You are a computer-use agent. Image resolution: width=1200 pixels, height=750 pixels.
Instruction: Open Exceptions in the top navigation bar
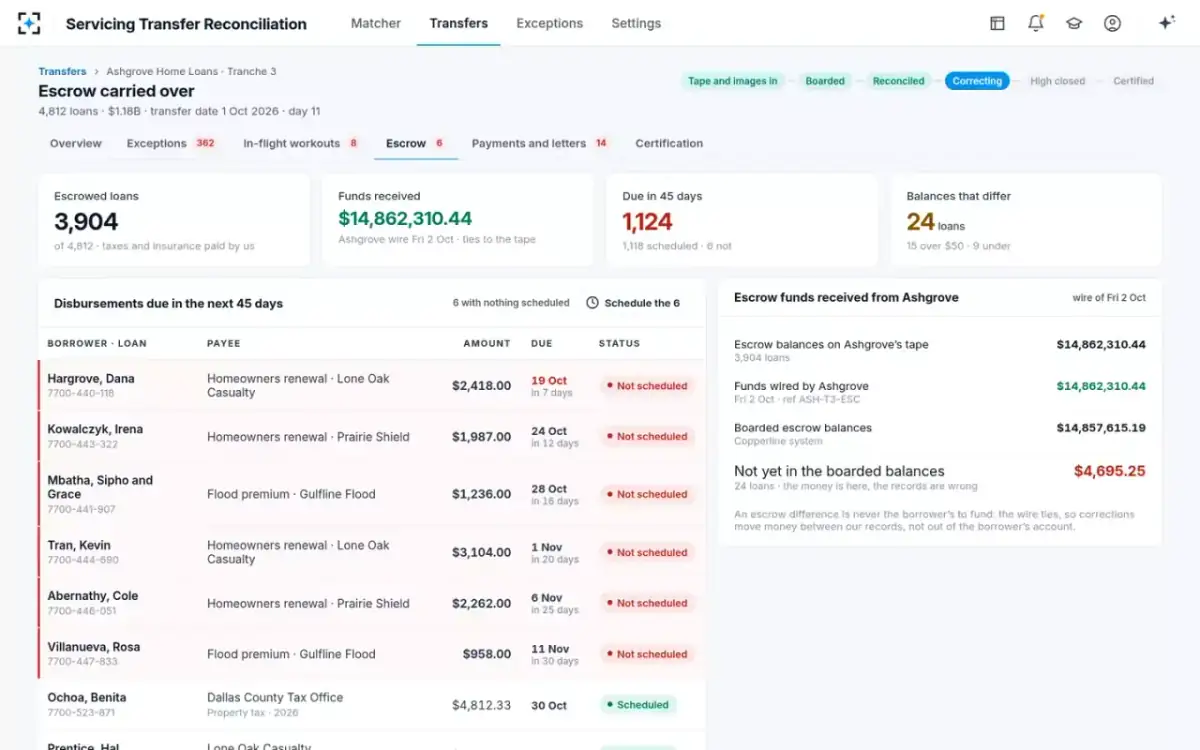550,23
